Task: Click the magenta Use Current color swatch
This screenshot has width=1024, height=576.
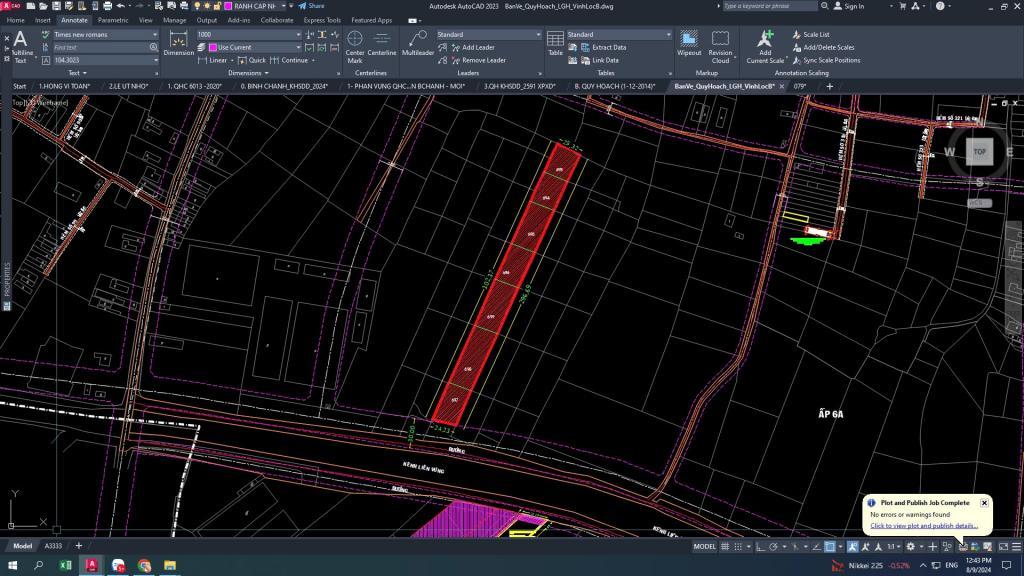Action: (x=213, y=47)
